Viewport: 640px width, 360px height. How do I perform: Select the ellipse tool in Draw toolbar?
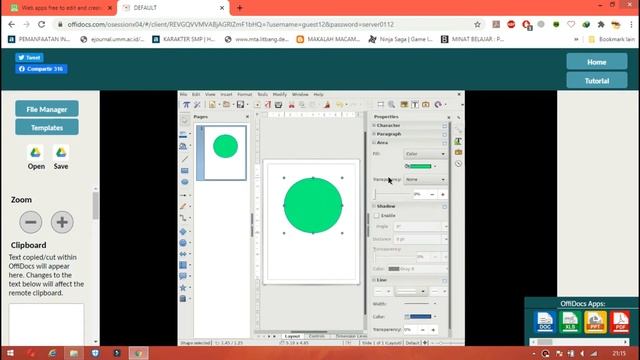point(185,182)
